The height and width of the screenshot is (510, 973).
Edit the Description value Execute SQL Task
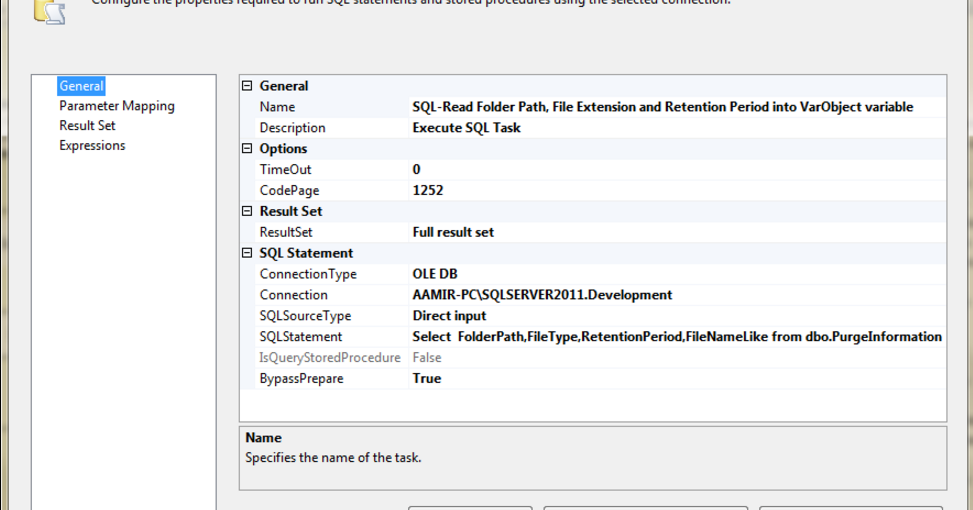click(678, 128)
